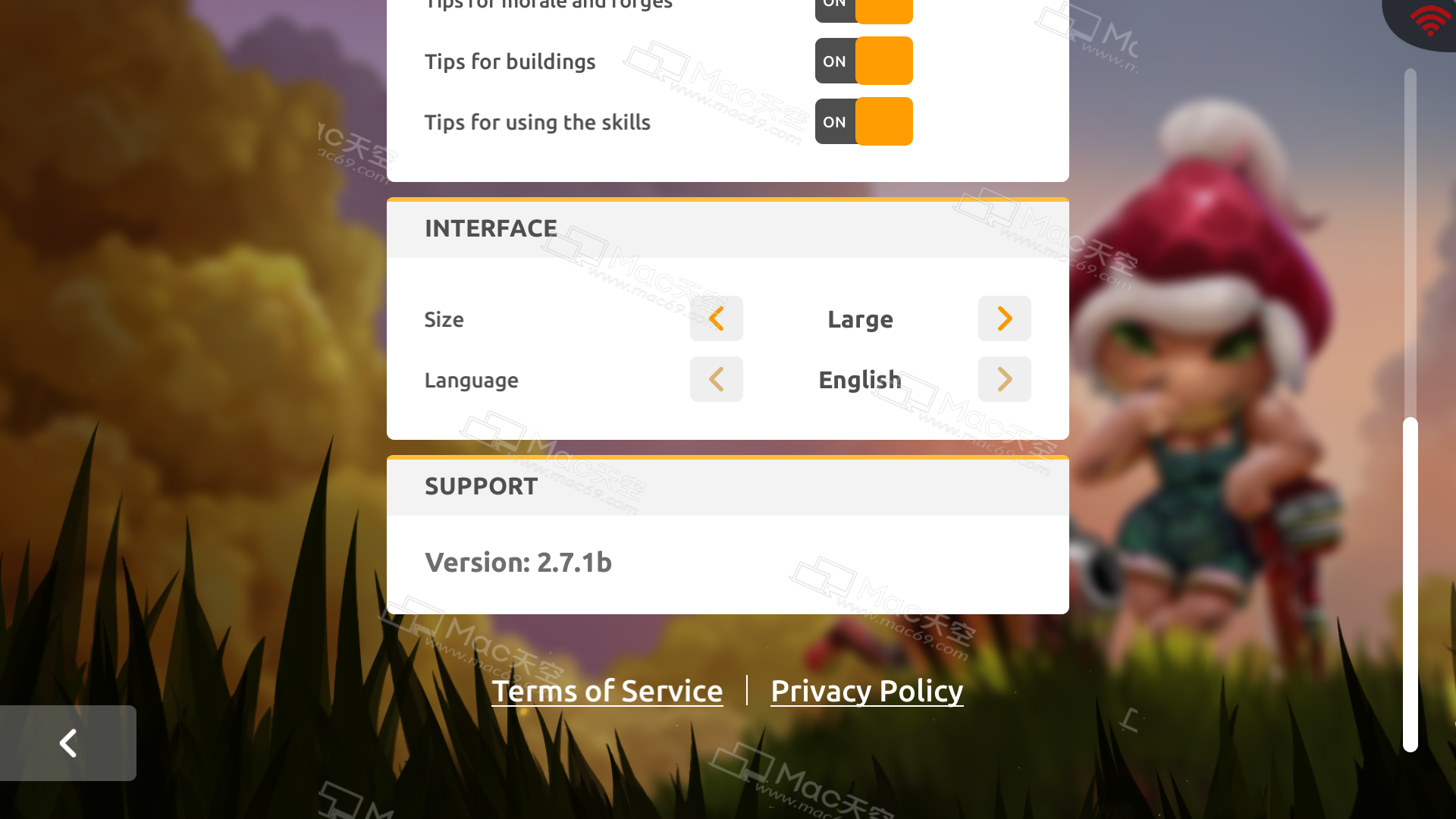Open Terms of Service link
Viewport: 1456px width, 819px height.
tap(607, 691)
